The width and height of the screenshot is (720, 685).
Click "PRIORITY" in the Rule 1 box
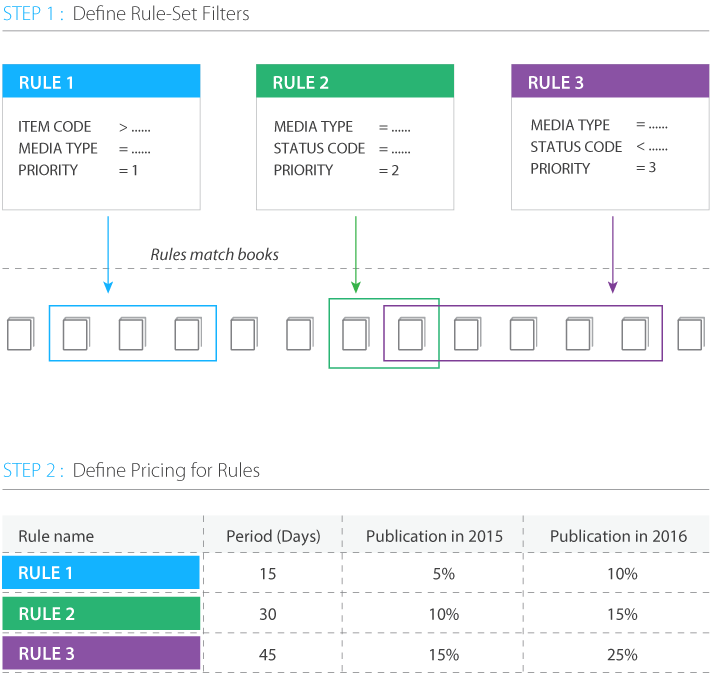point(48,170)
